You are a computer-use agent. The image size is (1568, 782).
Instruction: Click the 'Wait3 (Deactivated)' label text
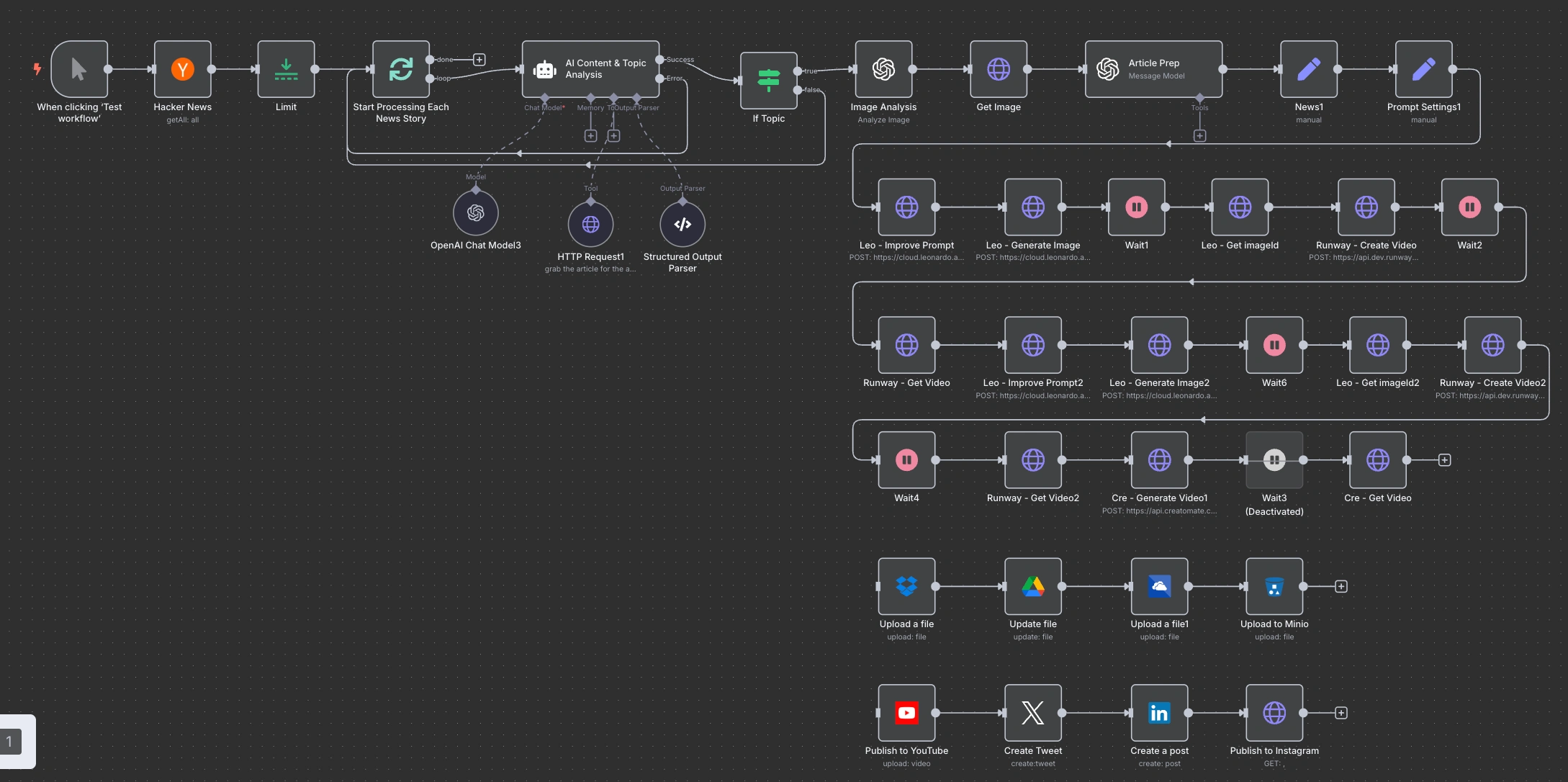pyautogui.click(x=1274, y=505)
